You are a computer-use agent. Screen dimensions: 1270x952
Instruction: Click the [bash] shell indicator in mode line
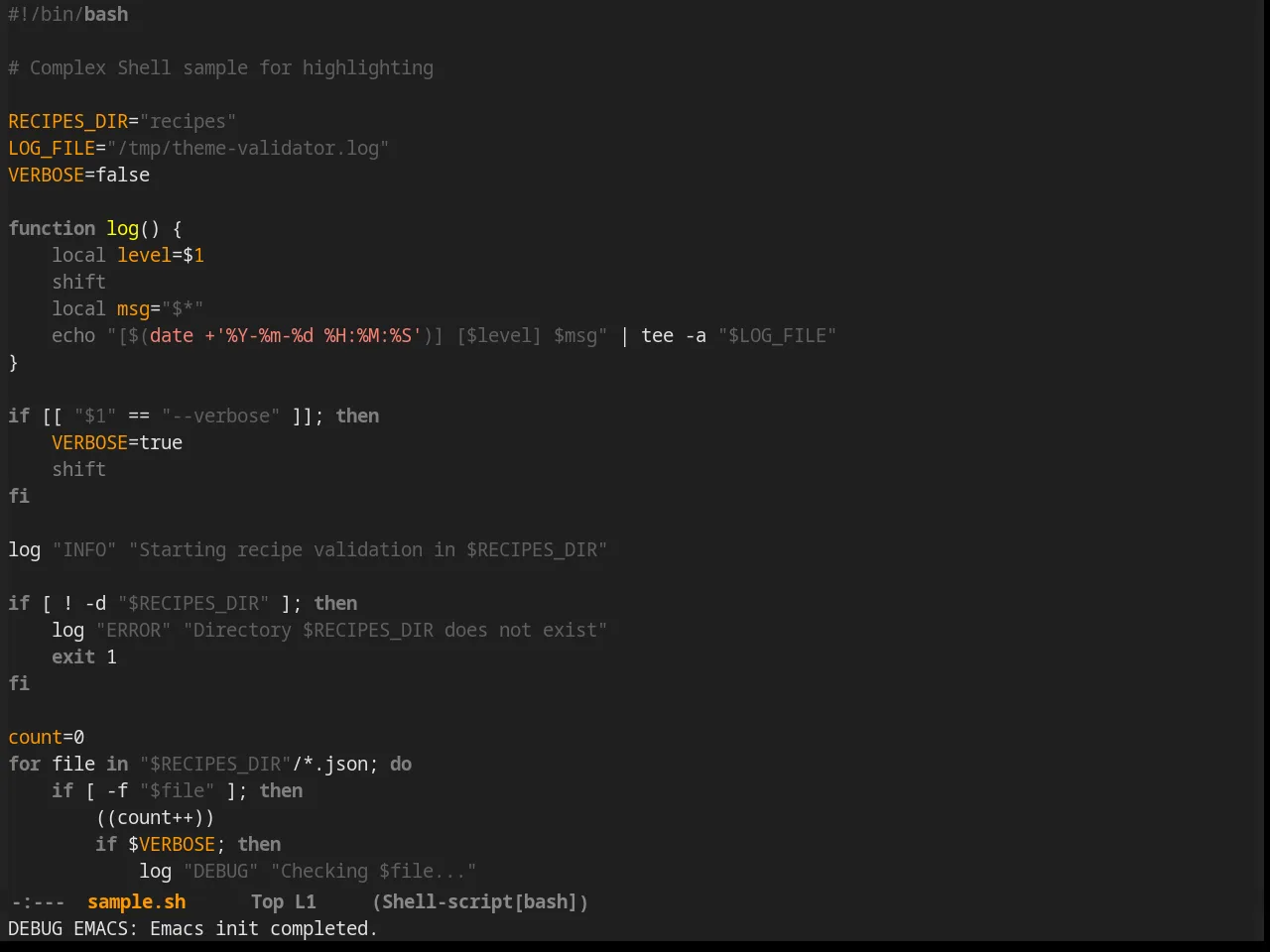pos(546,901)
